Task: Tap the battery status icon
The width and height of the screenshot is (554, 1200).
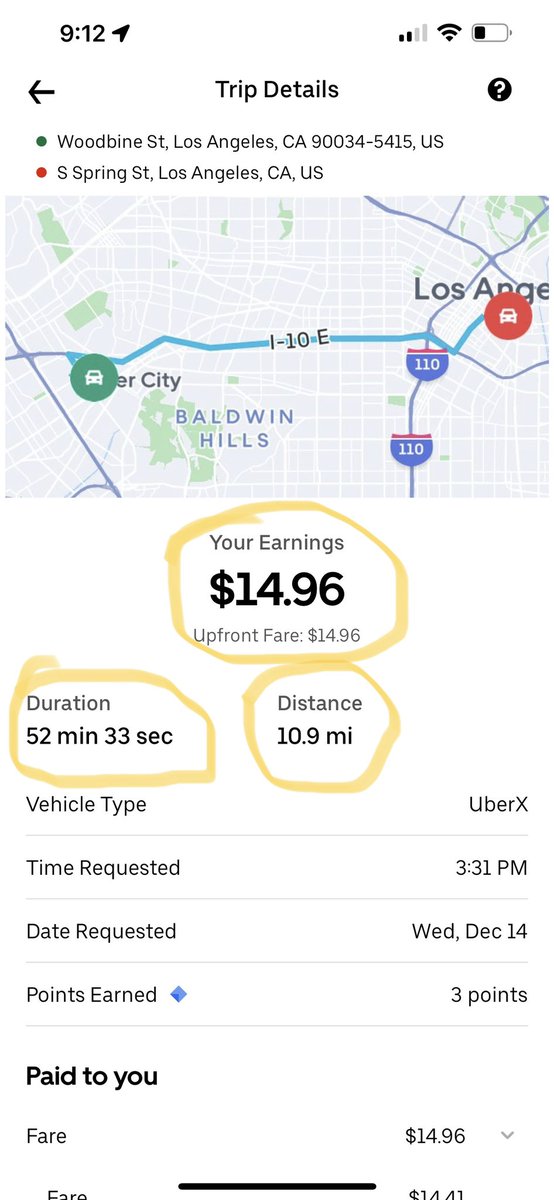Action: pos(493,33)
